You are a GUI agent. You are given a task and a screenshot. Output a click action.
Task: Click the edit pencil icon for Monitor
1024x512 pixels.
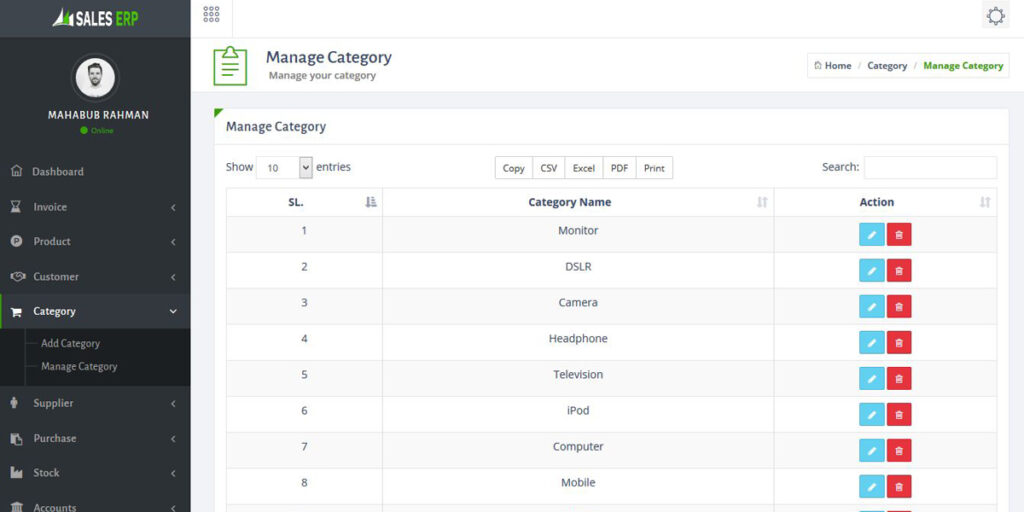(871, 234)
